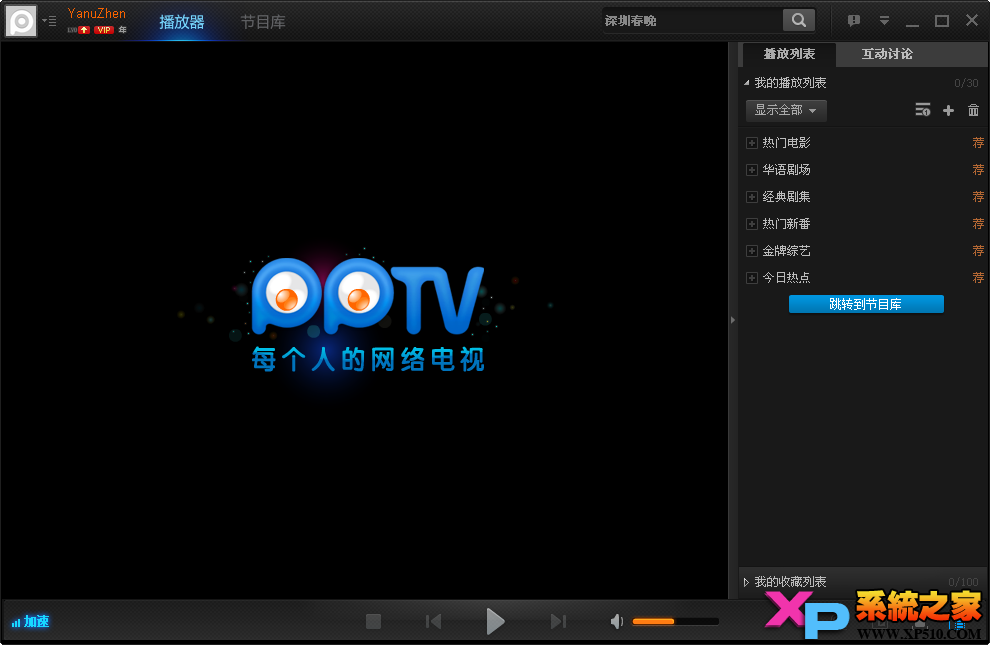Open the PPTV main menu logo

(x=21, y=21)
